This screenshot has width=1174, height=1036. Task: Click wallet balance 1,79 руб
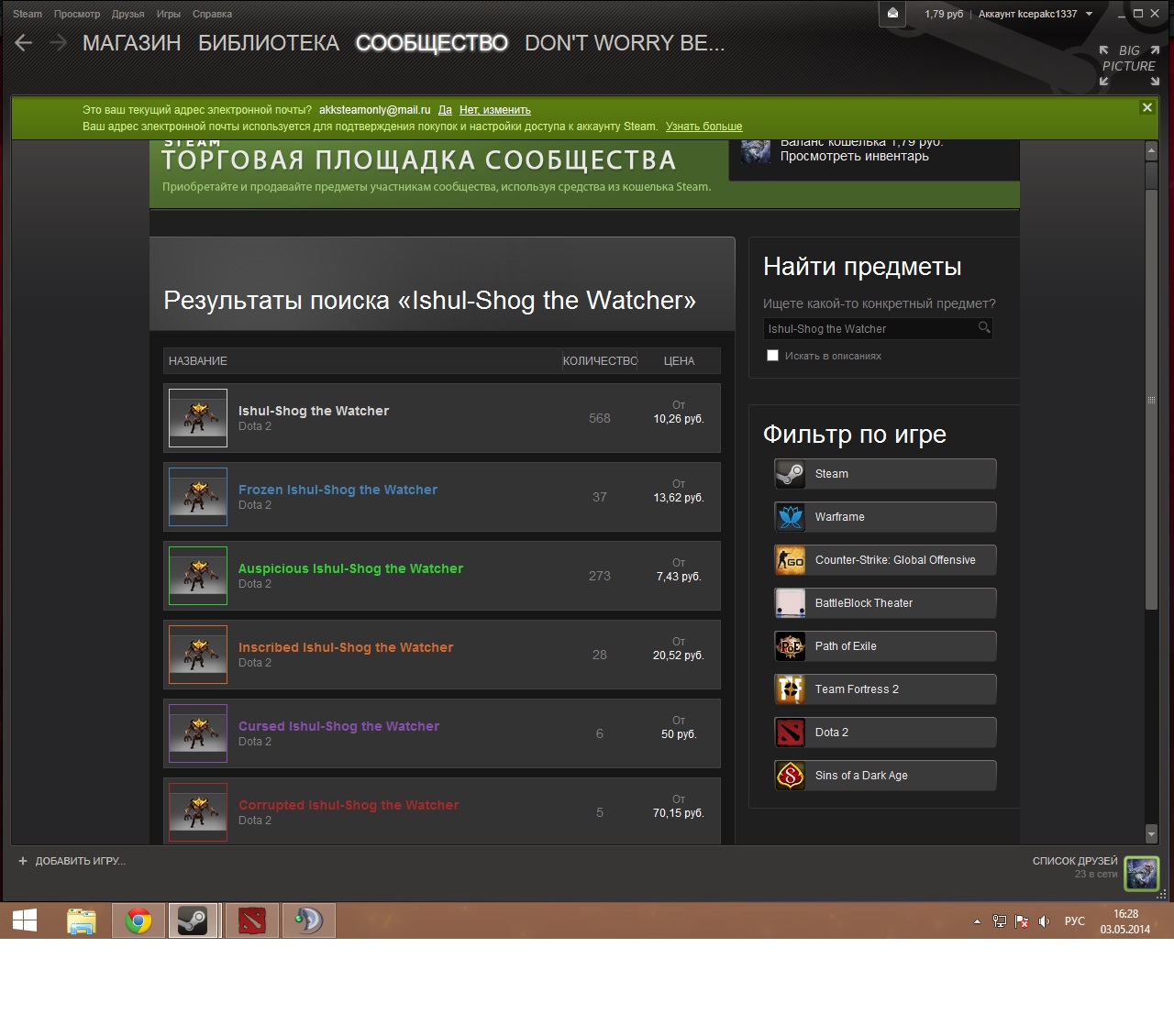(x=944, y=14)
